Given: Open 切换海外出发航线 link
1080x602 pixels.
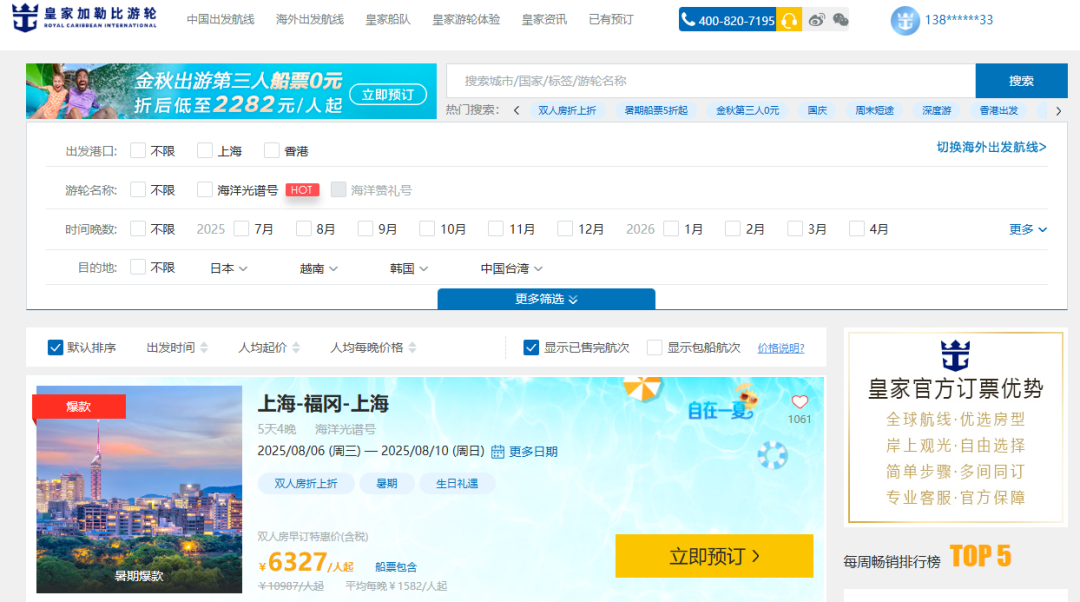Looking at the screenshot, I should (991, 147).
